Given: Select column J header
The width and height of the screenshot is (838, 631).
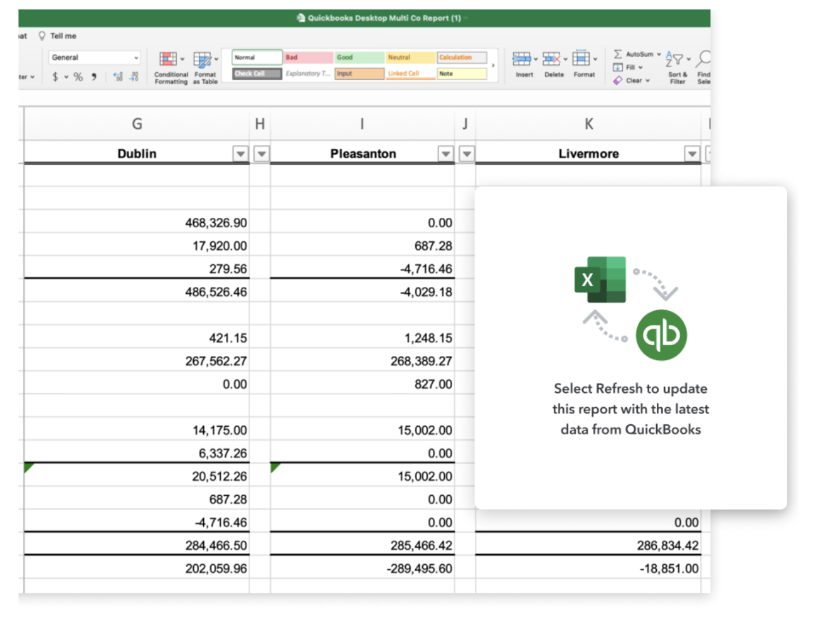Looking at the screenshot, I should (465, 124).
